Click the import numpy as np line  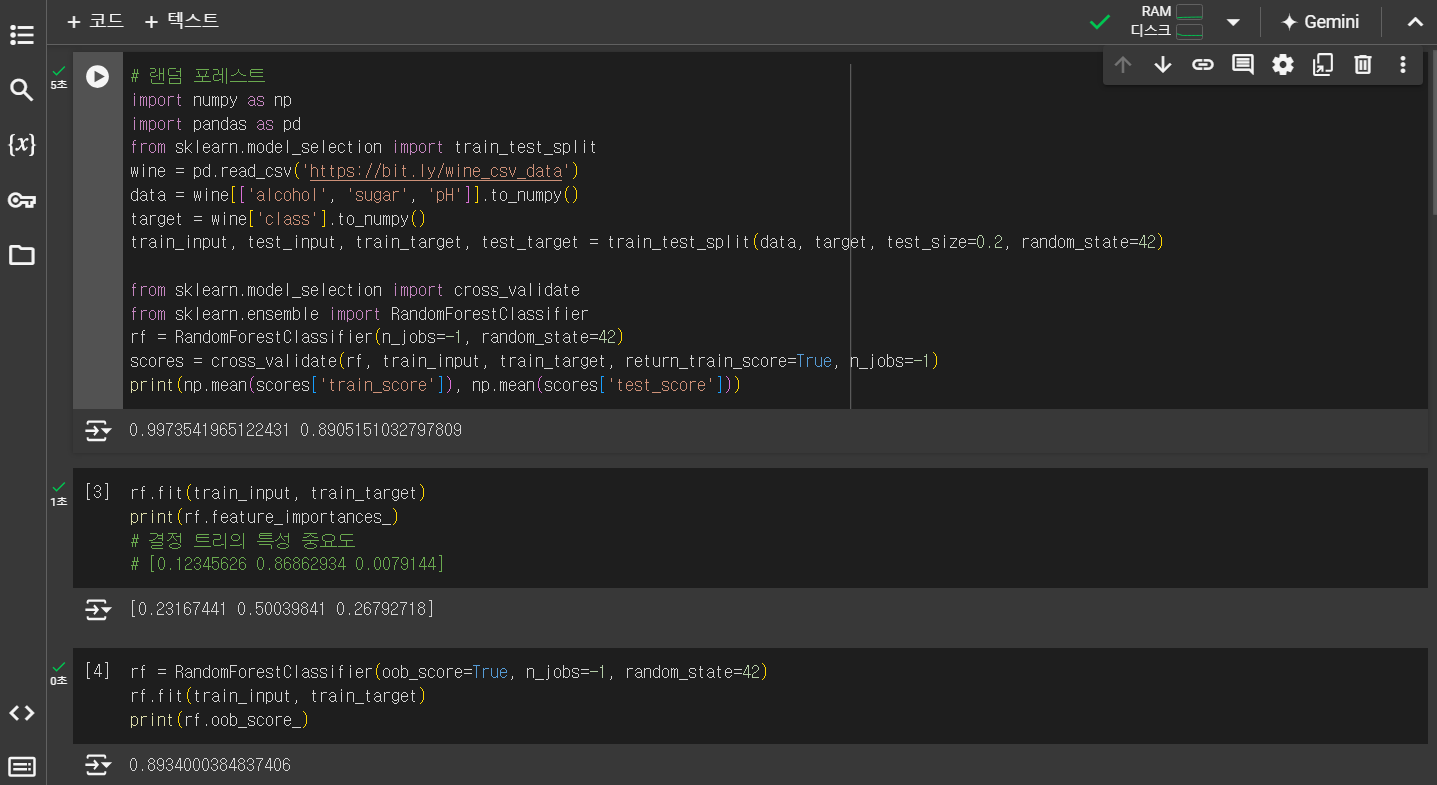point(211,100)
